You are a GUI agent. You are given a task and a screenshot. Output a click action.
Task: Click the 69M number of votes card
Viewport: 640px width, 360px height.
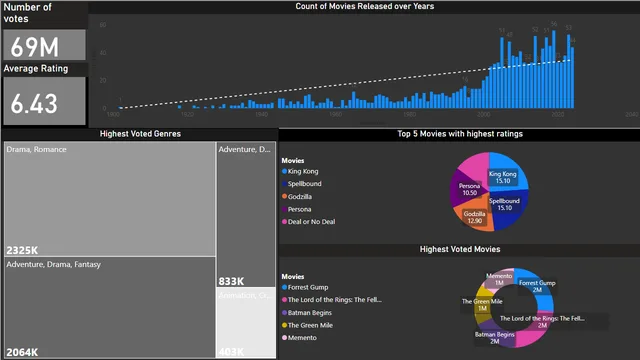tap(44, 45)
